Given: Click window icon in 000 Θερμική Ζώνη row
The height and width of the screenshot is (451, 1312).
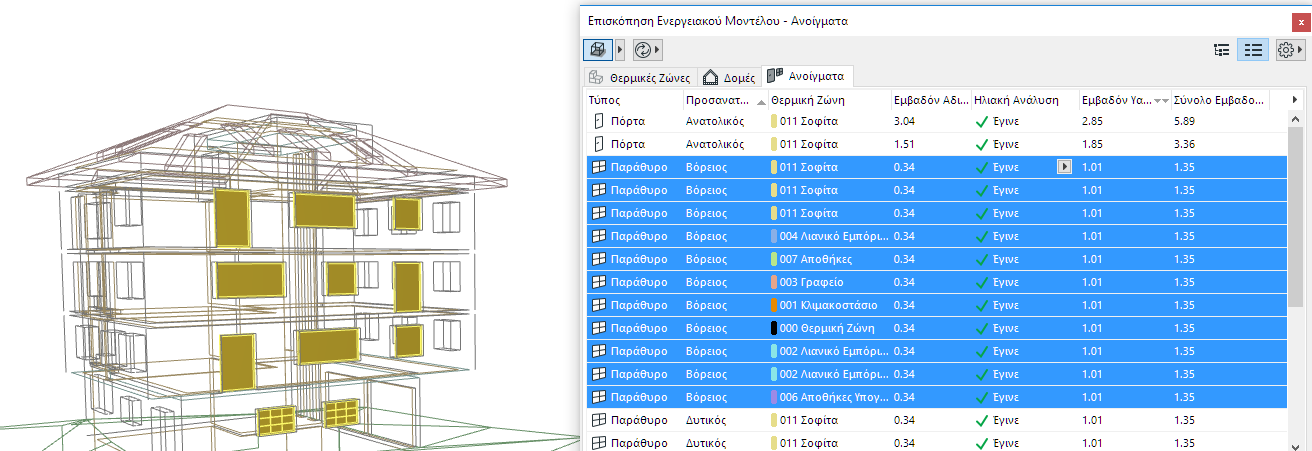Looking at the screenshot, I should coord(599,328).
